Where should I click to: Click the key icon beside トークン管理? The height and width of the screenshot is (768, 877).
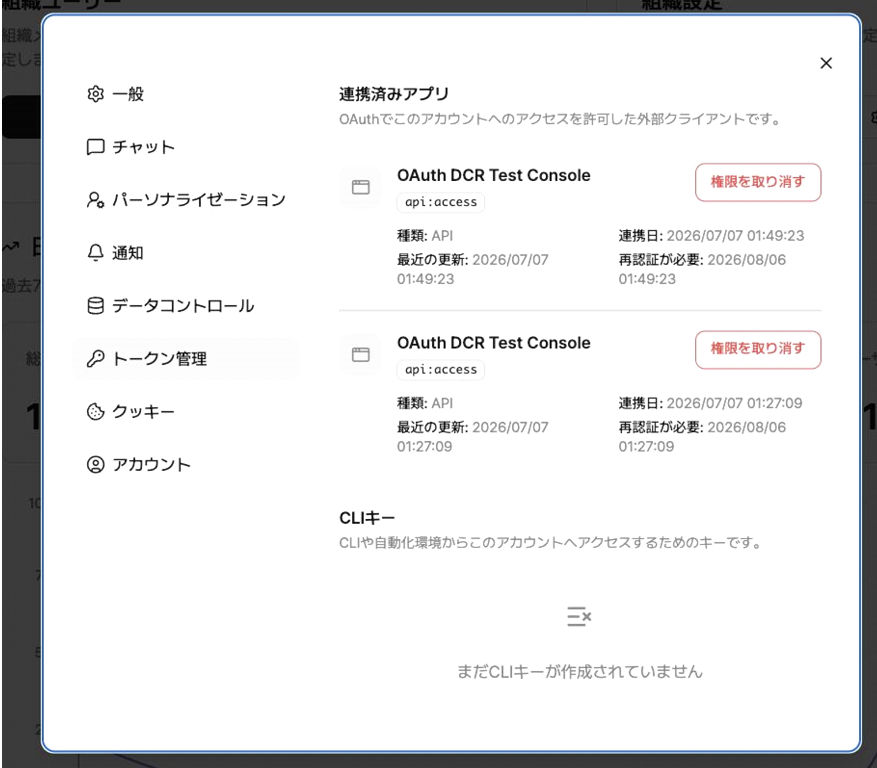tap(96, 359)
